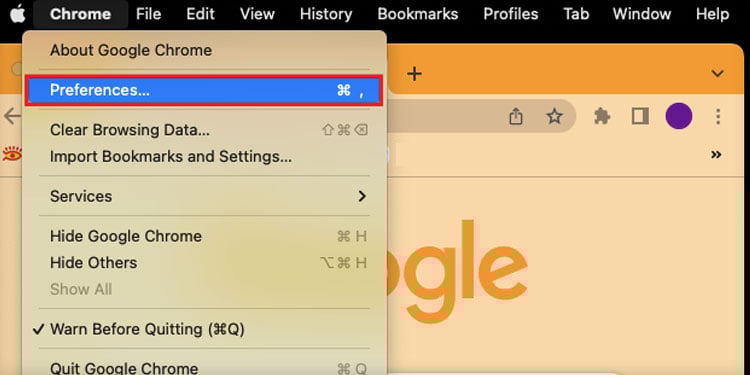Open the Help menu
Screen dimensions: 750x375
point(712,14)
